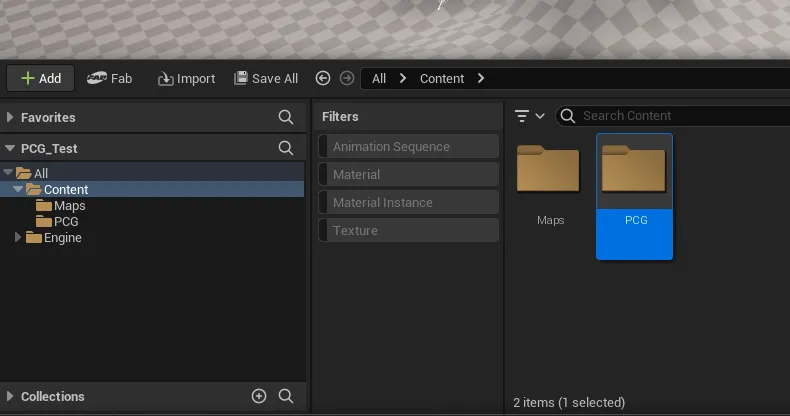The height and width of the screenshot is (416, 790).
Task: Search within Favorites
Action: pyautogui.click(x=286, y=117)
